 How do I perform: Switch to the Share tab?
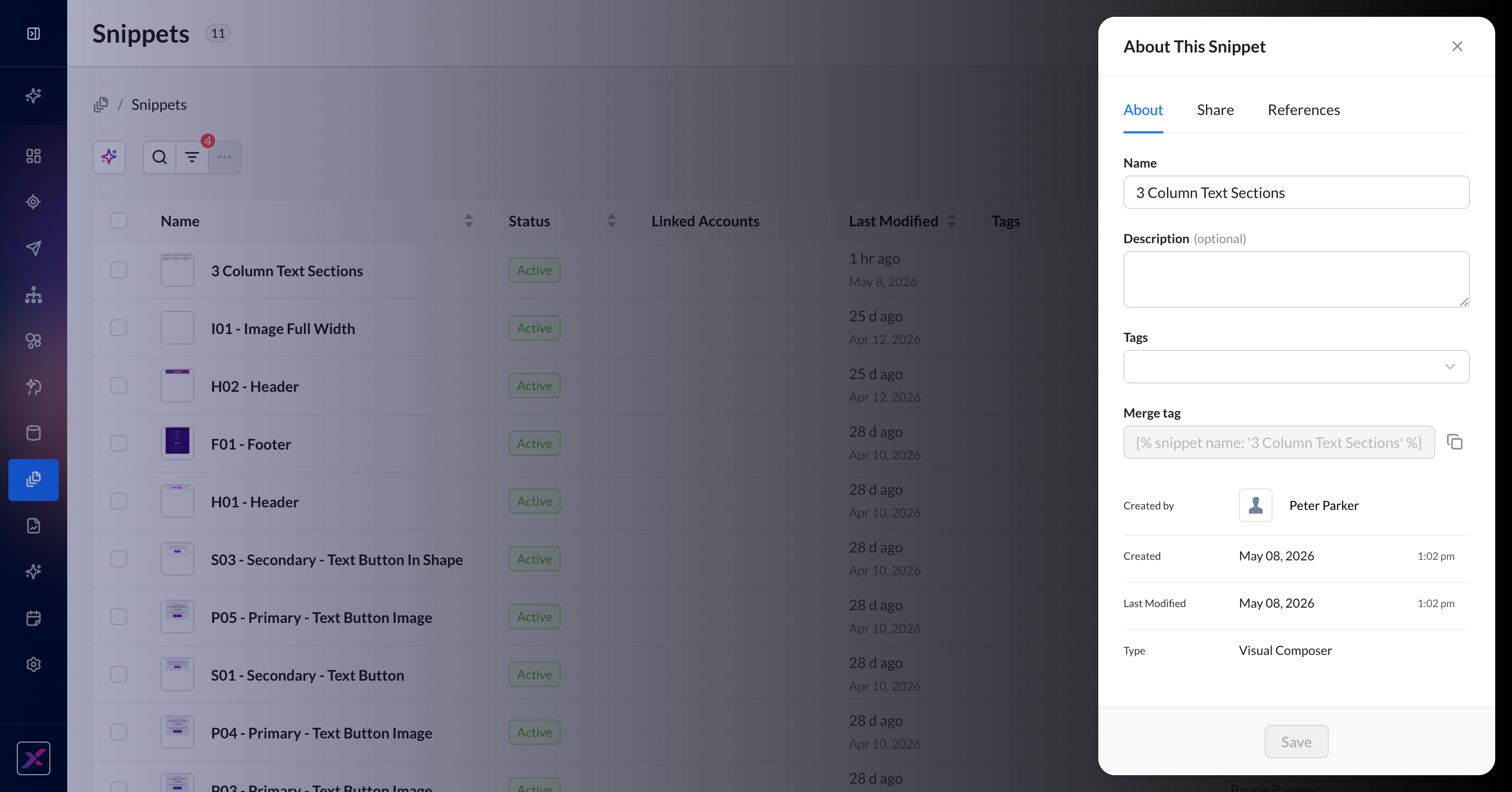click(x=1215, y=110)
